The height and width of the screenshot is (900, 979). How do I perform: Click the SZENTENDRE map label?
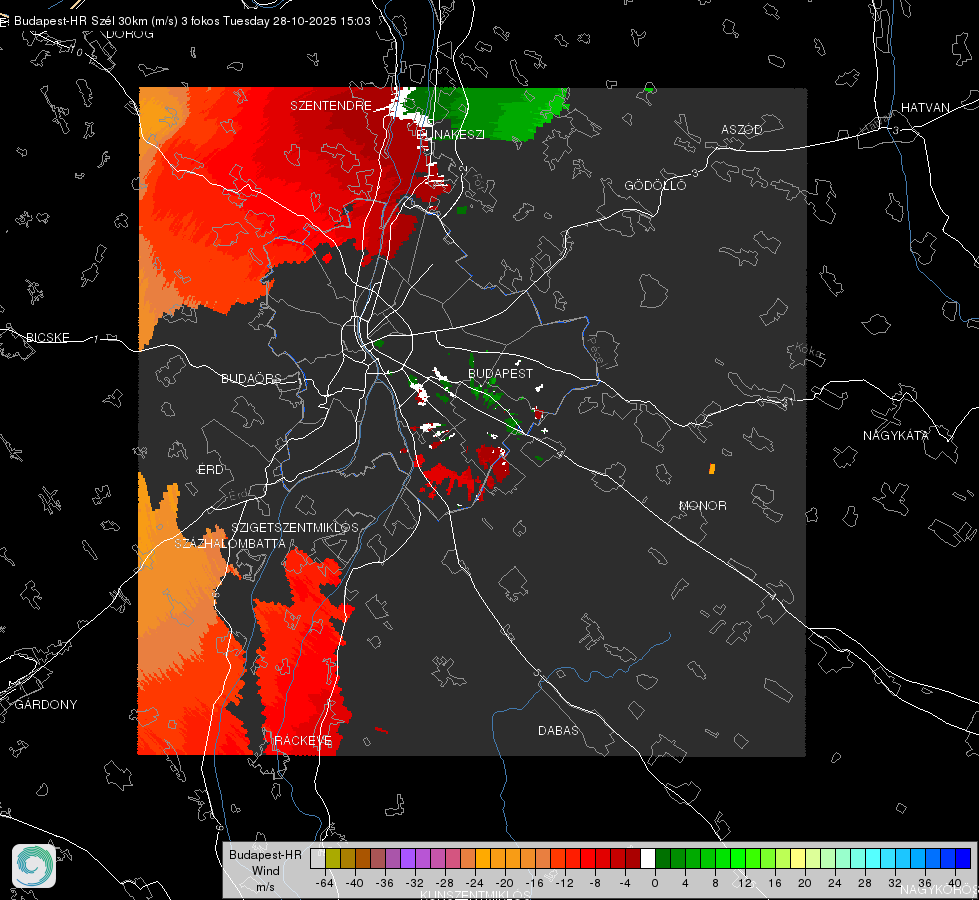[331, 106]
